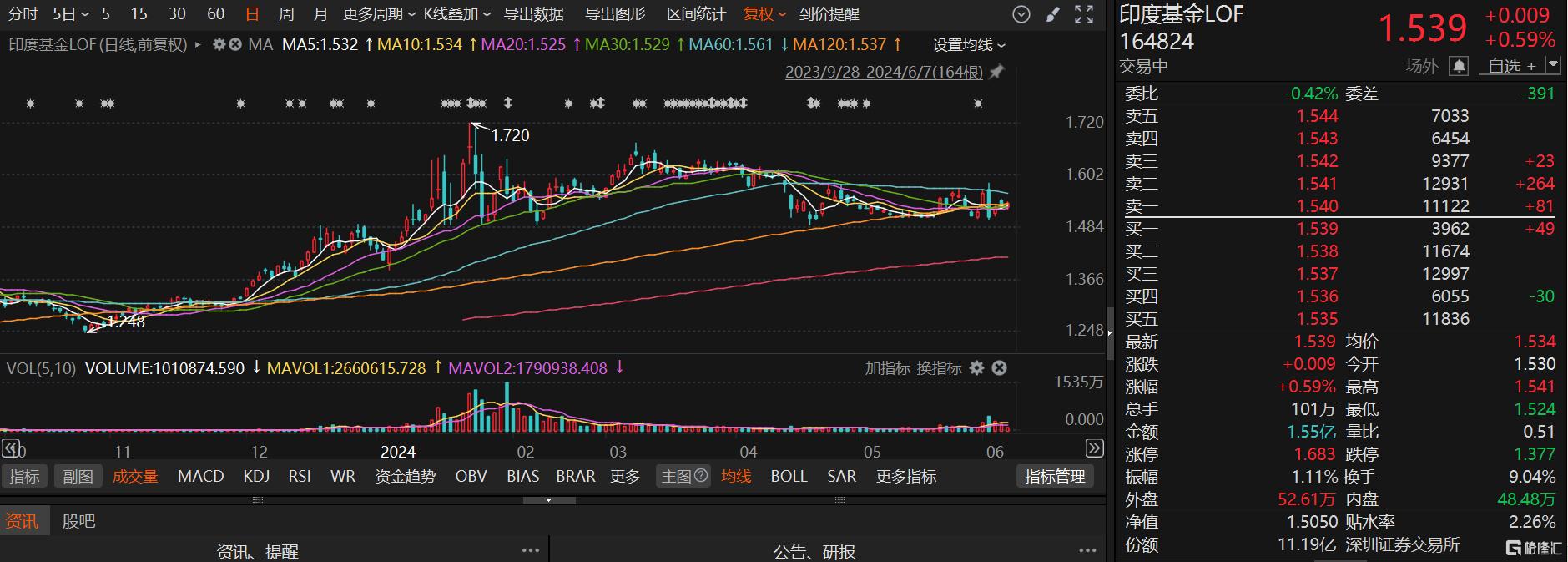Select RSI indicator

click(300, 476)
